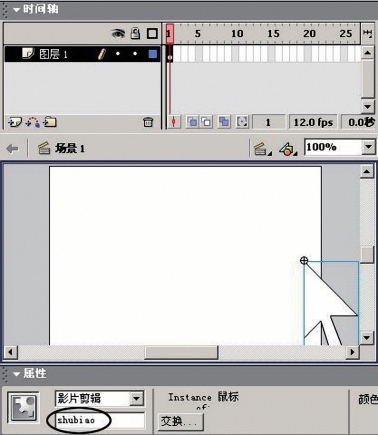Add a motion guide layer

coord(33,122)
